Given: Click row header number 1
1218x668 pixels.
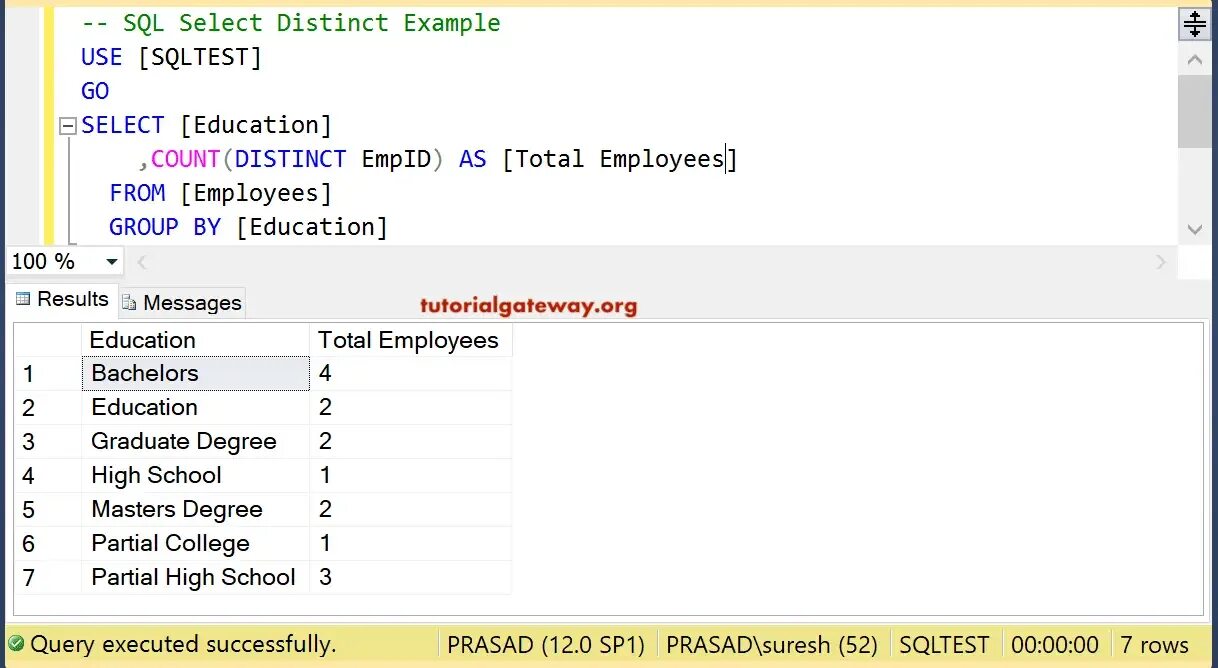Looking at the screenshot, I should click(x=47, y=374).
